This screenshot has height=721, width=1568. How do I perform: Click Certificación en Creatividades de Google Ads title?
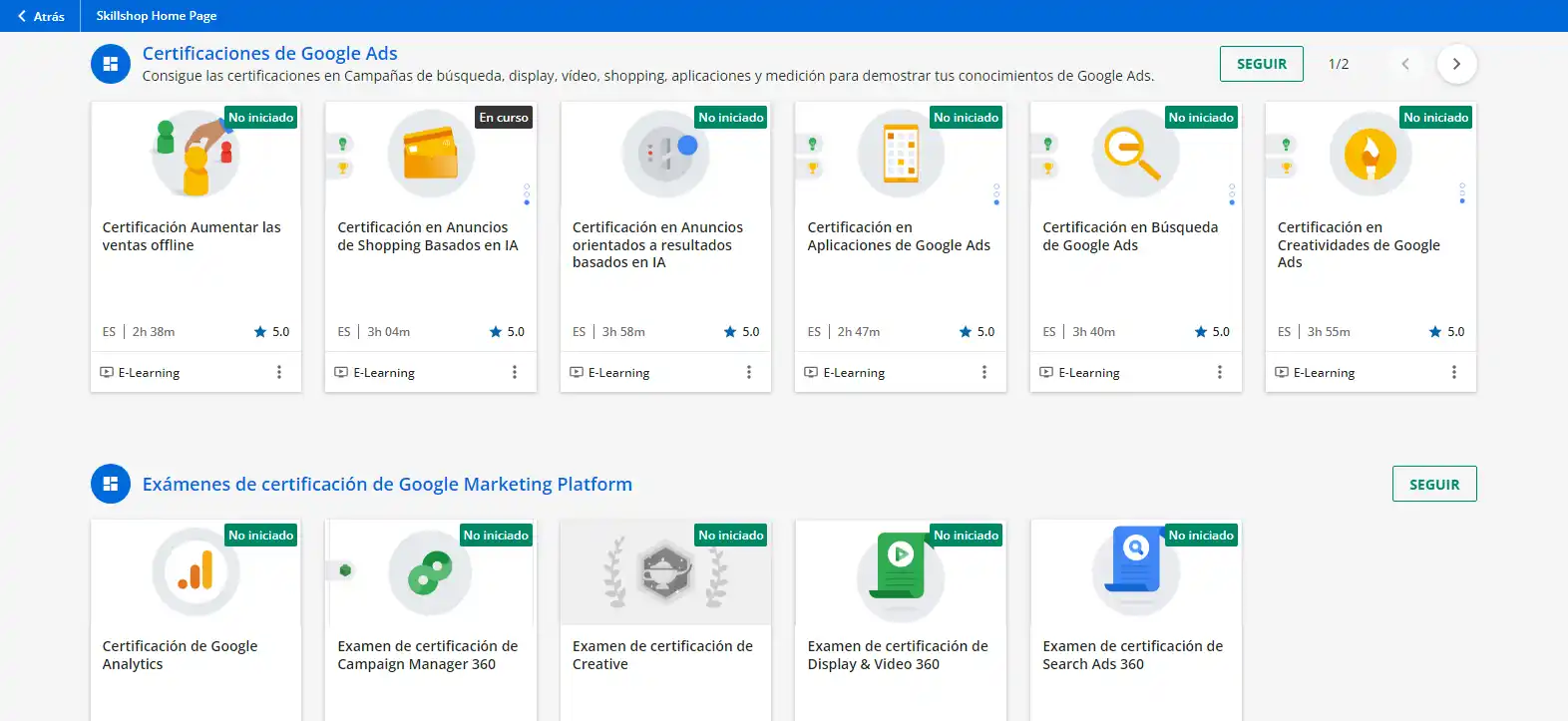tap(1359, 245)
